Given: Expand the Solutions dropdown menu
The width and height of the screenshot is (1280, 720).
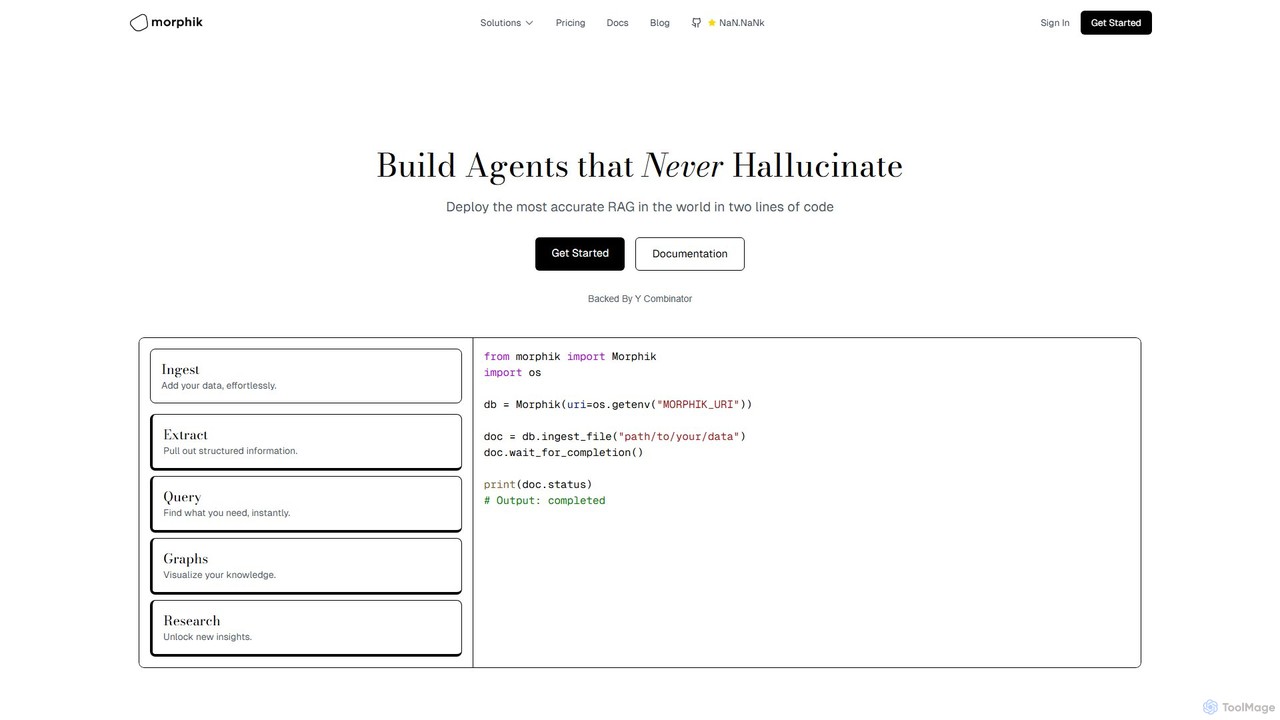Looking at the screenshot, I should pyautogui.click(x=506, y=23).
